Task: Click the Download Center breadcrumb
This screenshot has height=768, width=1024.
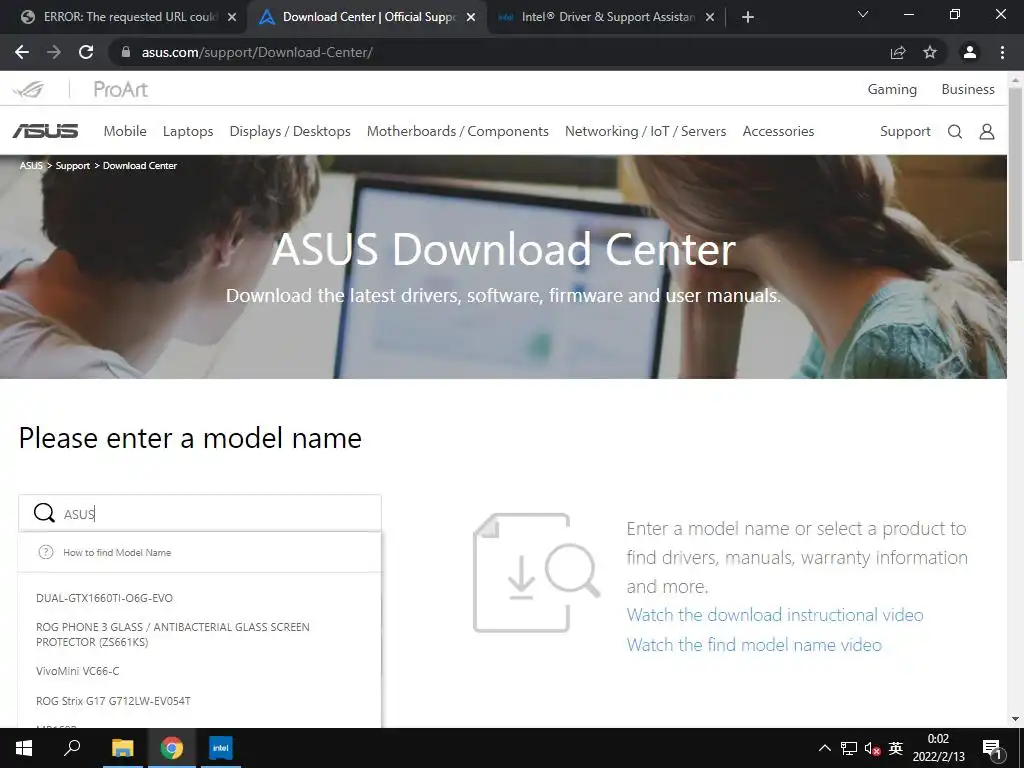Action: (140, 166)
